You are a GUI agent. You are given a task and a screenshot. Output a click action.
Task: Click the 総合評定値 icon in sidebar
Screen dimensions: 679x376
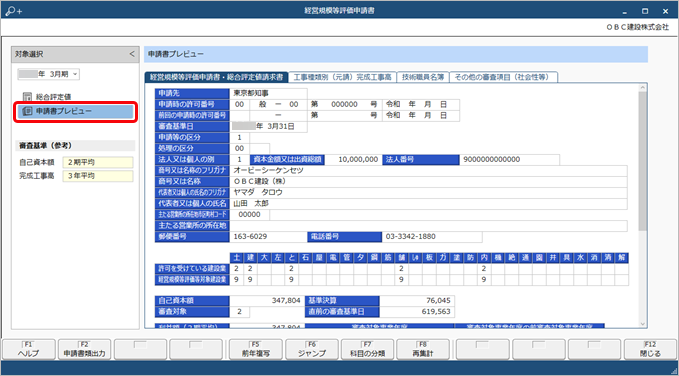(27, 97)
